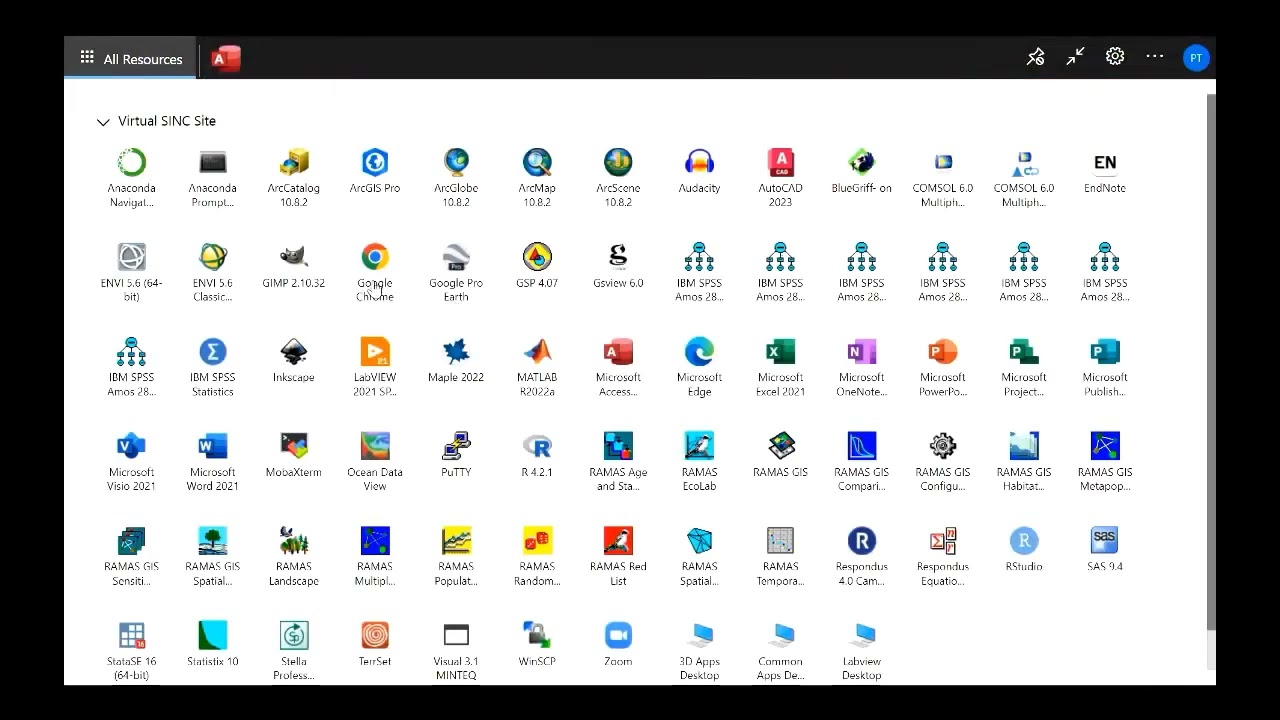
Task: Open Microsoft PowerPoint
Action: pos(943,367)
